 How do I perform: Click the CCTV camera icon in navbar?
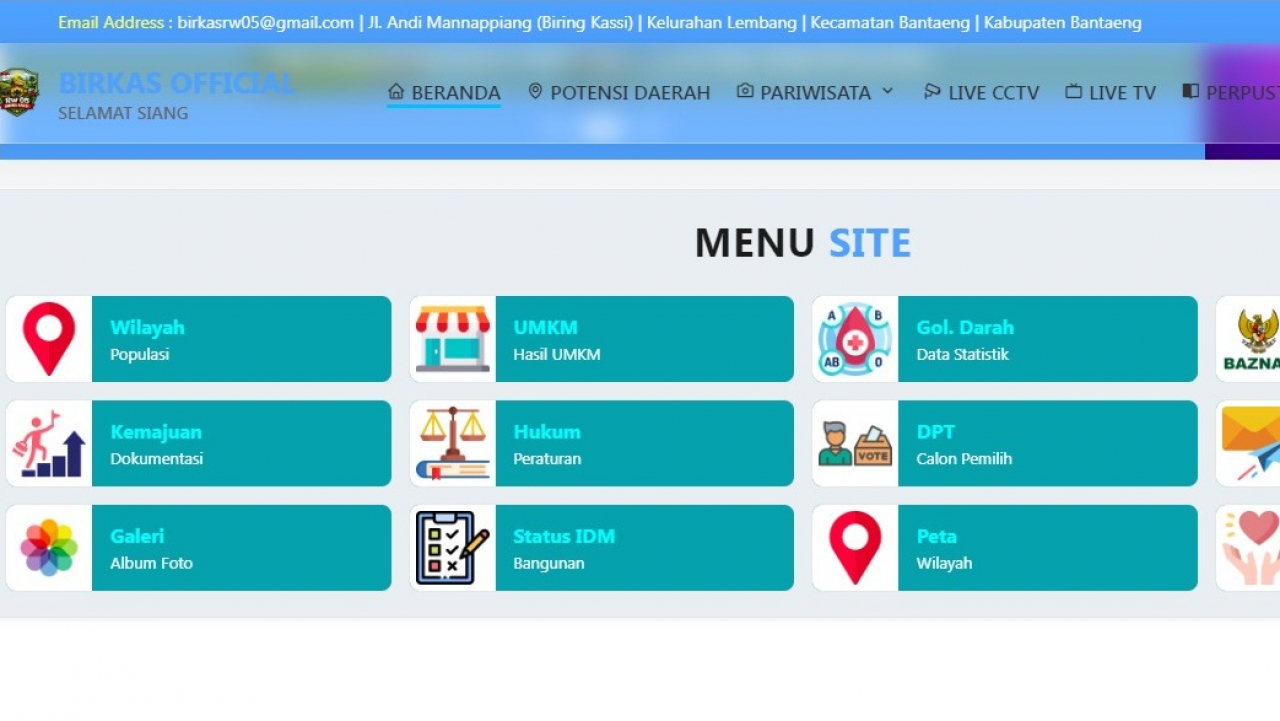[x=932, y=91]
